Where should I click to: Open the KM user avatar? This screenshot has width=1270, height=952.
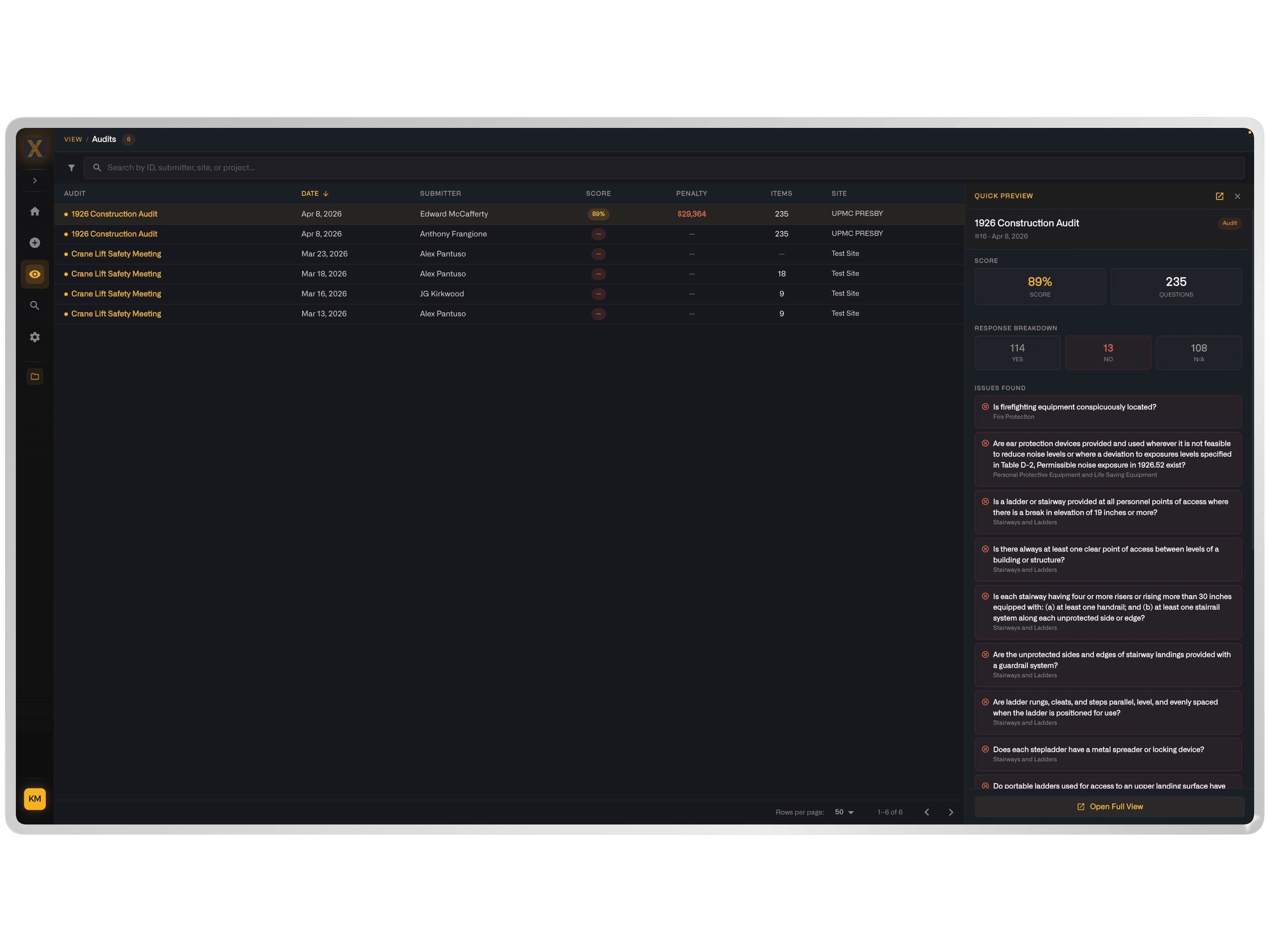tap(35, 799)
